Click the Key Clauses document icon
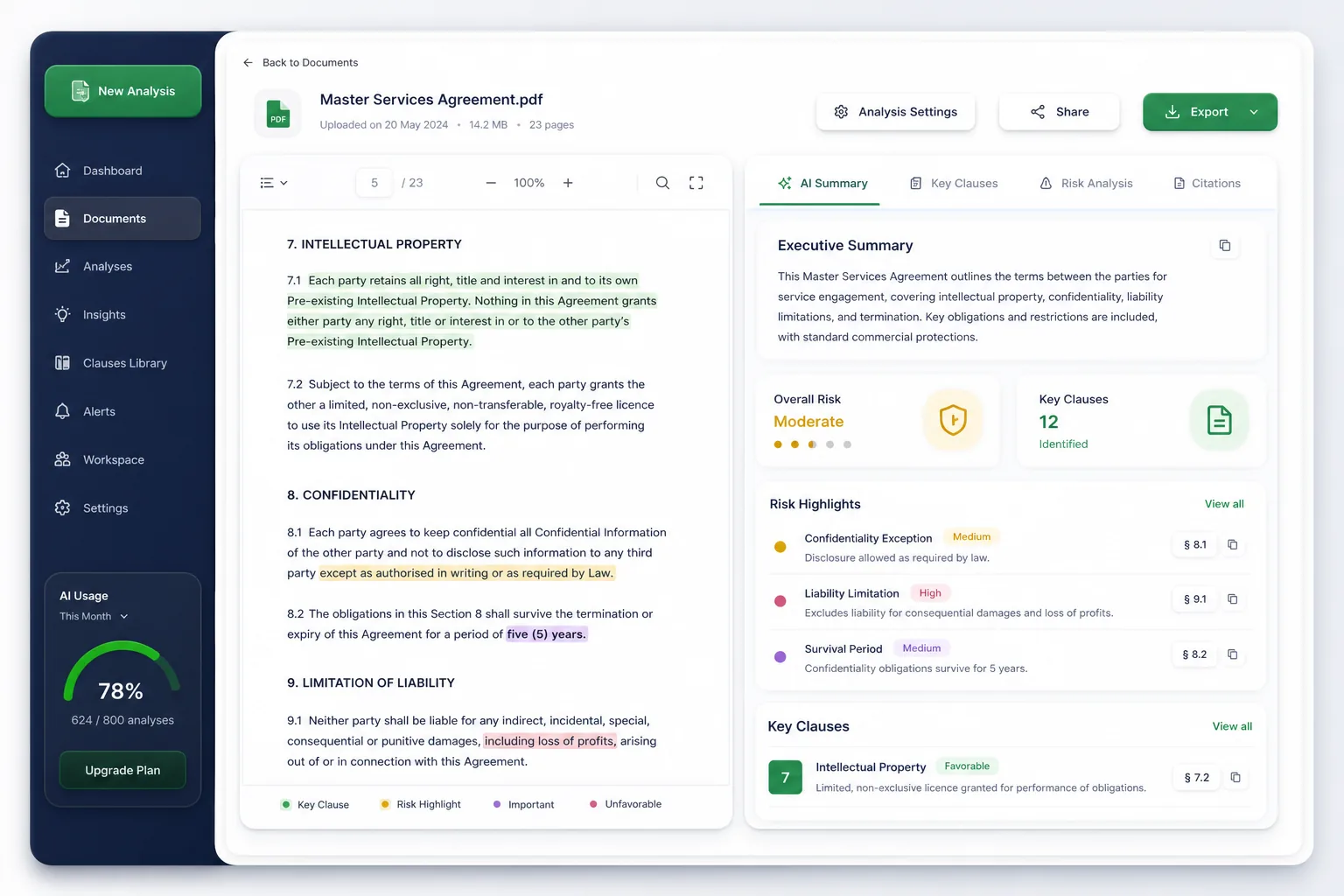The height and width of the screenshot is (896, 1344). click(x=1219, y=420)
